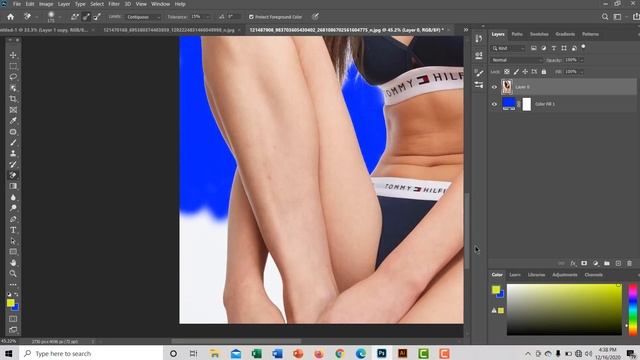Select the Rectangular Marquee tool
Image resolution: width=640 pixels, height=360 pixels.
13,66
